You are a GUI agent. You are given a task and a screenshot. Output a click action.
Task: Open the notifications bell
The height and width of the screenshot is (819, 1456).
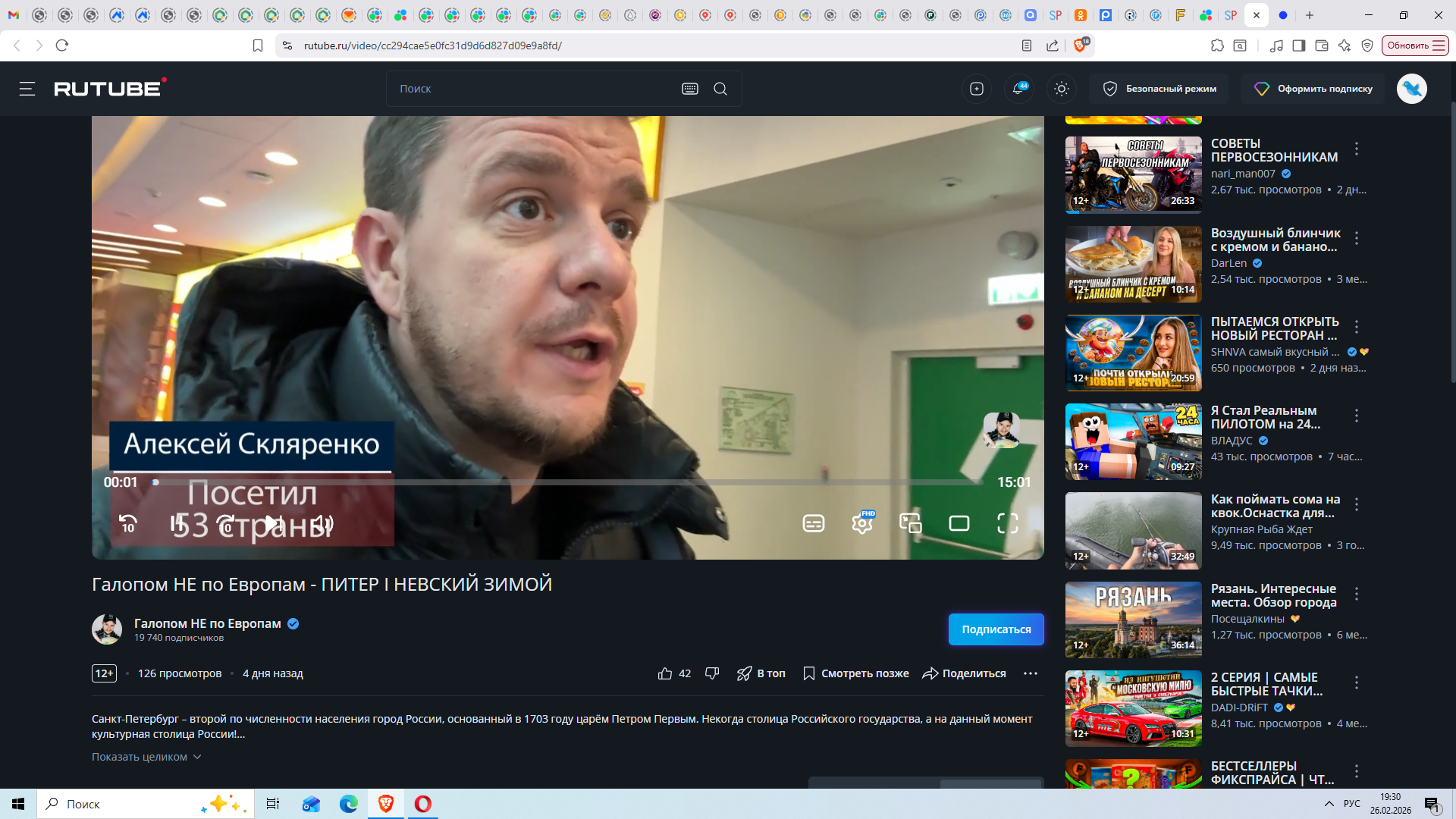tap(1018, 89)
